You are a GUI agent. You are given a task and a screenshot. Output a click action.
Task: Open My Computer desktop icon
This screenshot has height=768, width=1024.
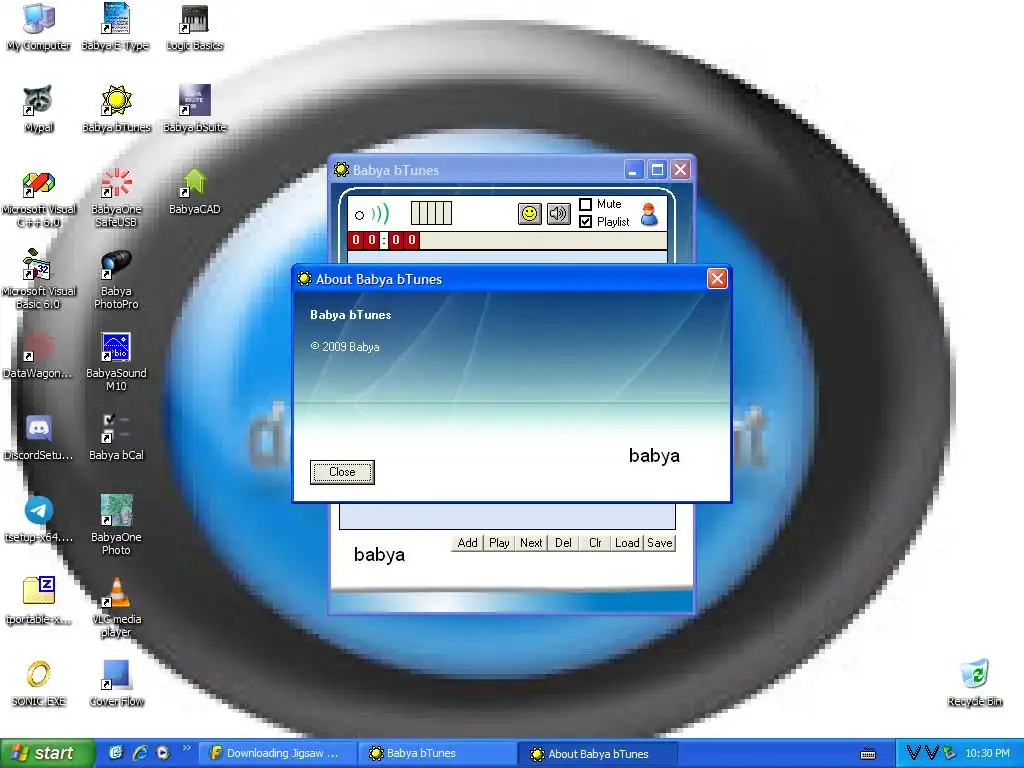pos(39,27)
